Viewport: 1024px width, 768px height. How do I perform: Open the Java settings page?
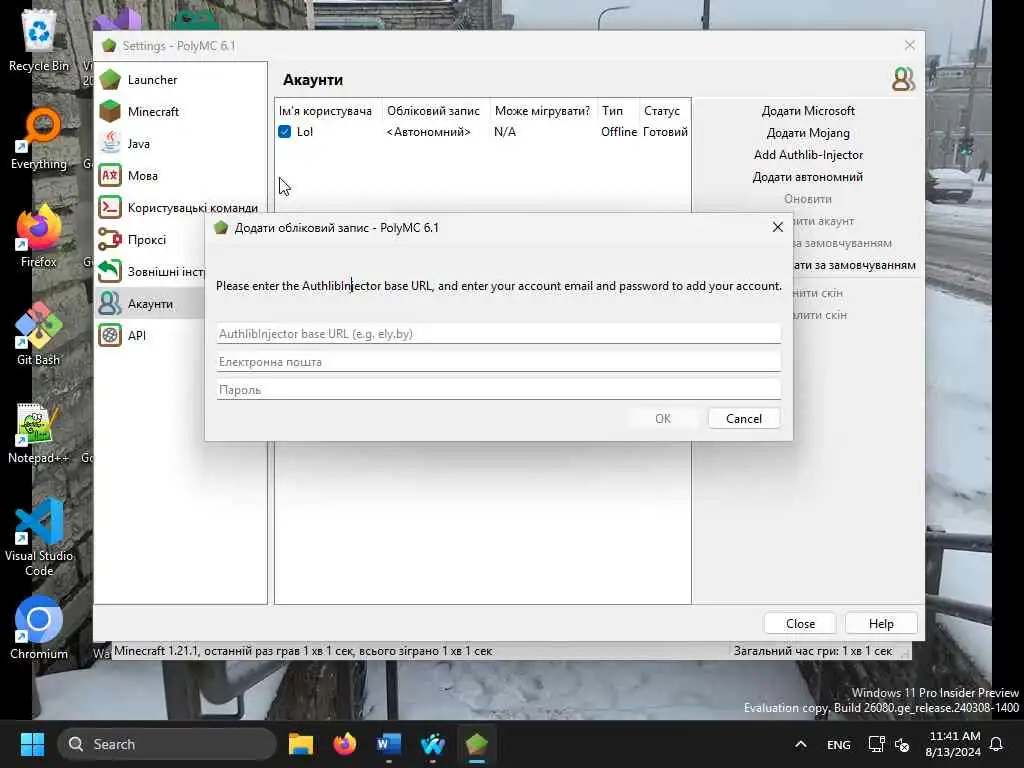point(181,144)
